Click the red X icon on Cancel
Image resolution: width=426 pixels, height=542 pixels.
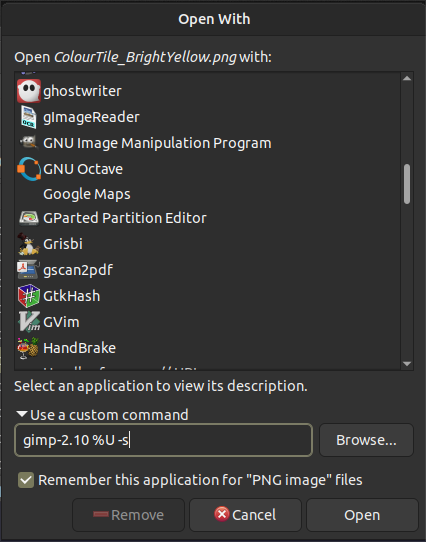(x=222, y=514)
